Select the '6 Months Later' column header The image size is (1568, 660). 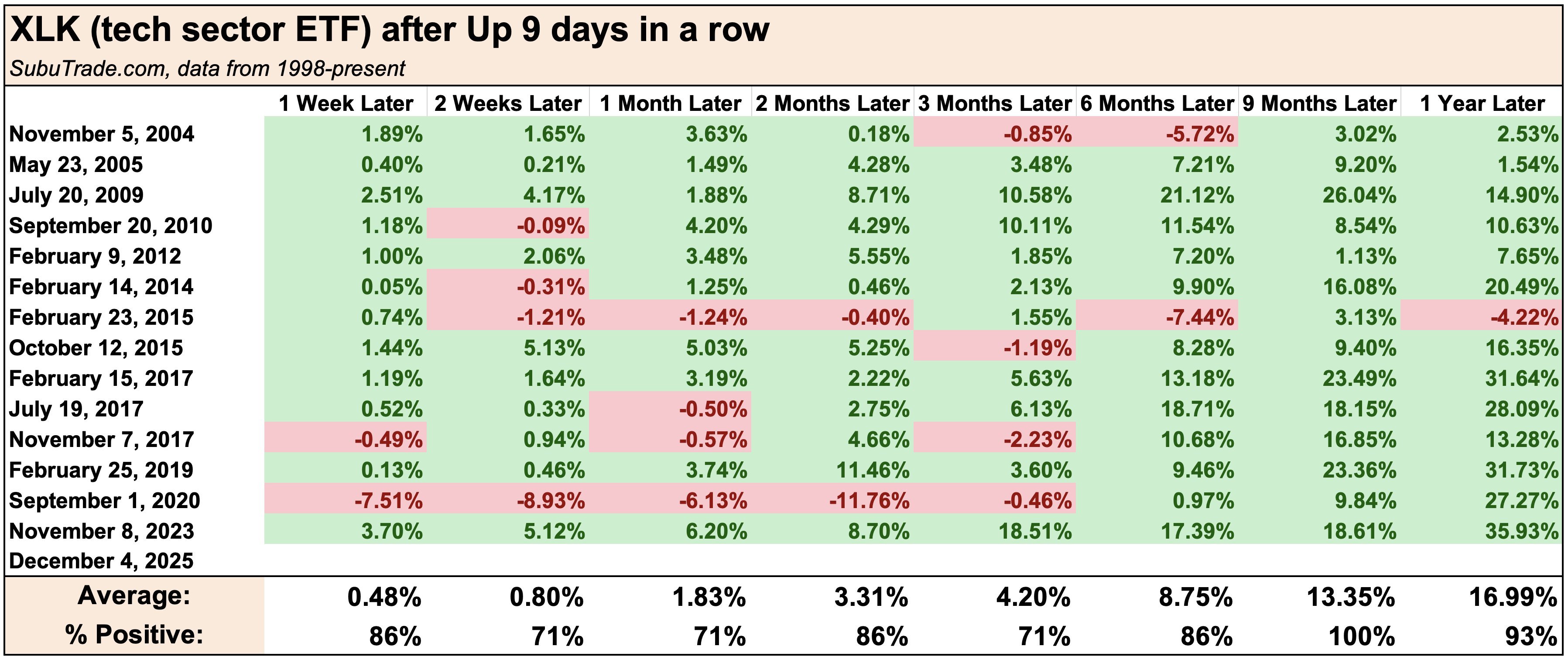[1157, 103]
